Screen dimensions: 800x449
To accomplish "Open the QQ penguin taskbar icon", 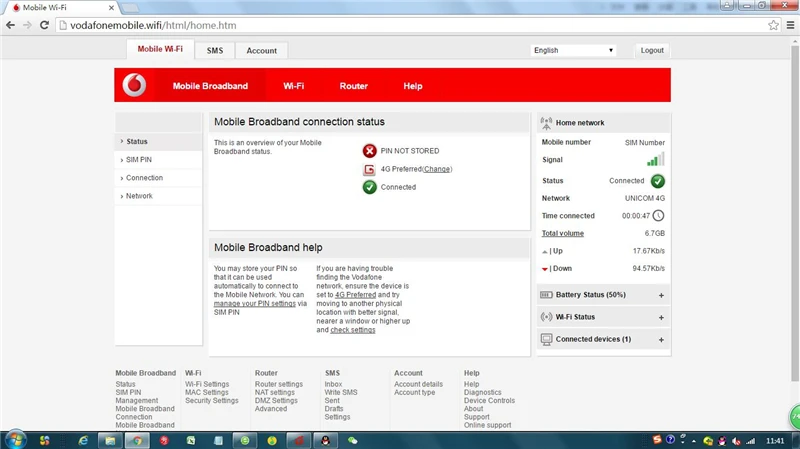I will (325, 440).
